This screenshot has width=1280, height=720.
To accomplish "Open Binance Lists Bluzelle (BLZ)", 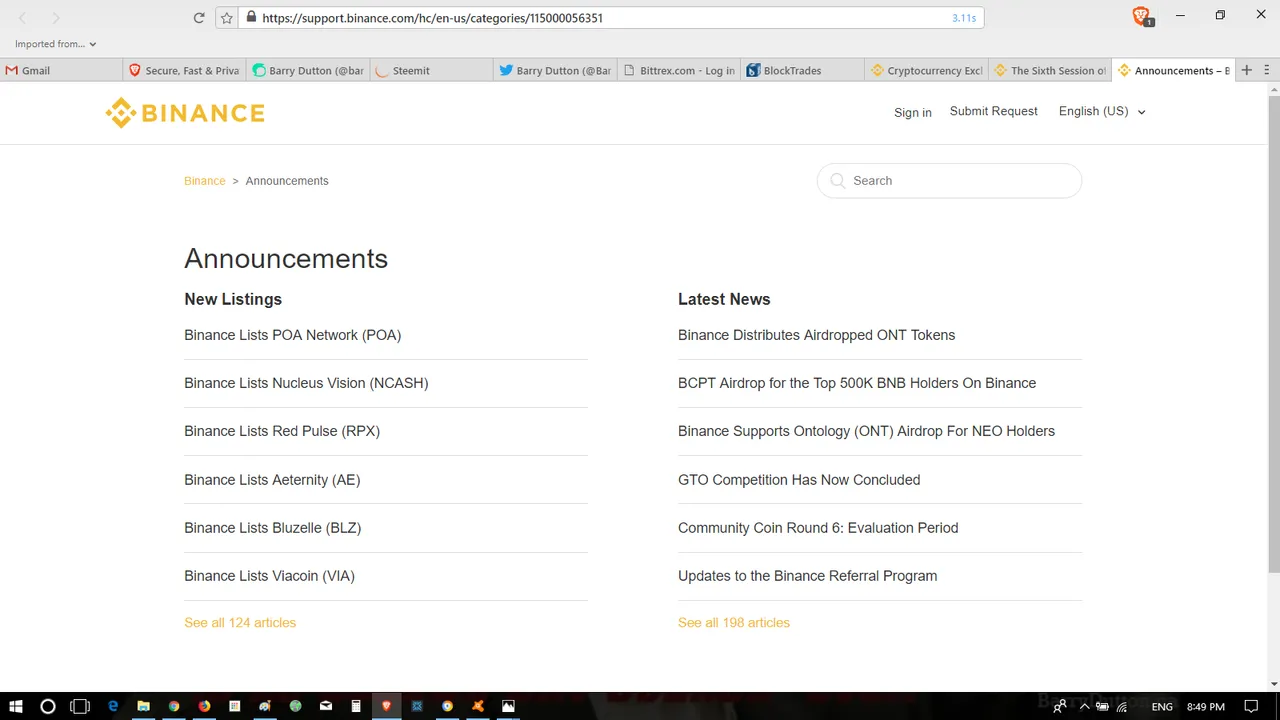I will point(273,528).
